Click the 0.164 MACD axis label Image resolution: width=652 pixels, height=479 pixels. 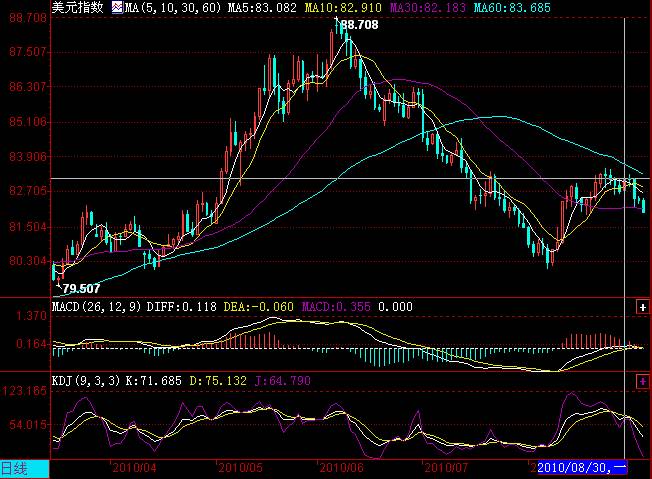point(32,344)
